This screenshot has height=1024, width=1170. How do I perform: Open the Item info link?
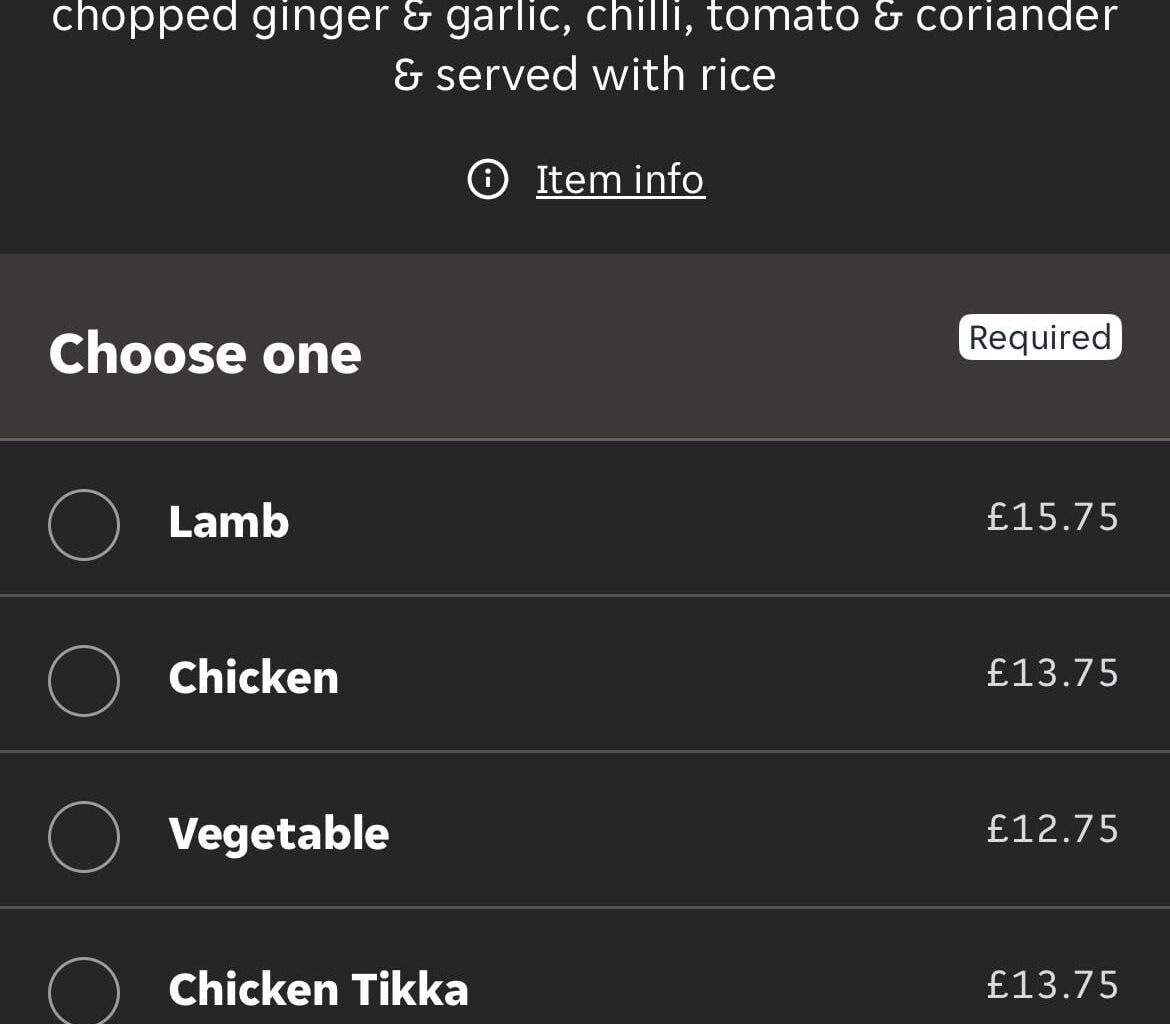pos(620,180)
